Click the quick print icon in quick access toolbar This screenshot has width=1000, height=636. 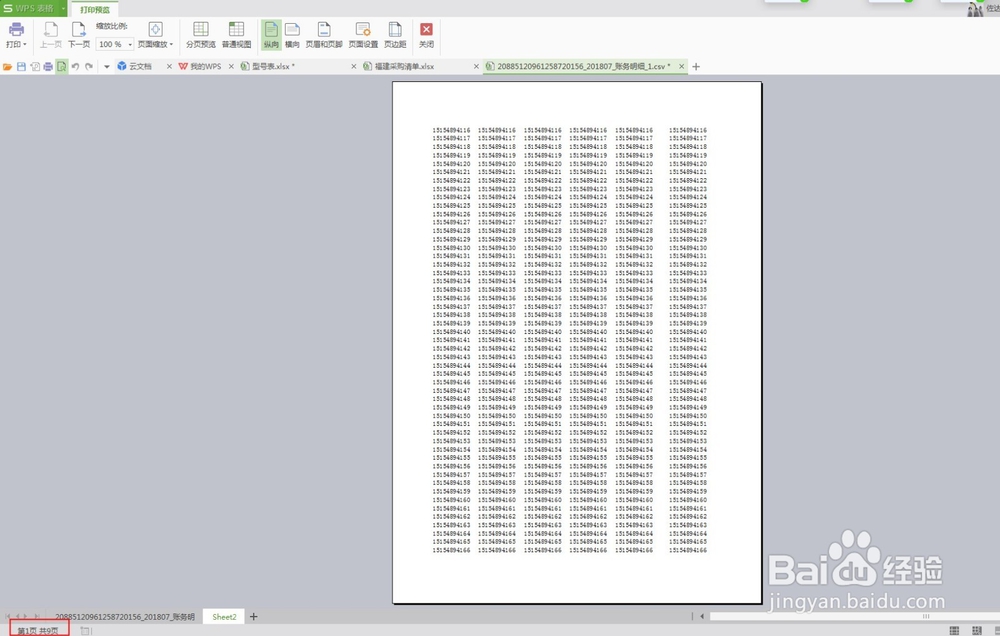point(48,66)
